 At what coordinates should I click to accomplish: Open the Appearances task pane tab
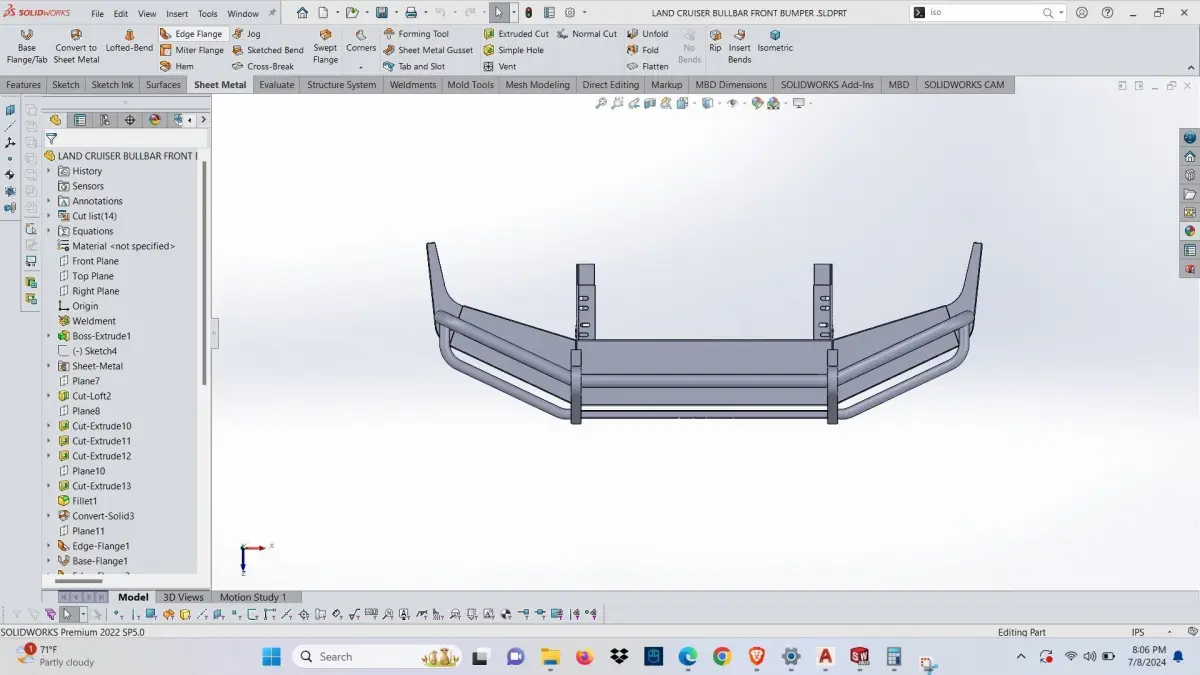[1190, 231]
